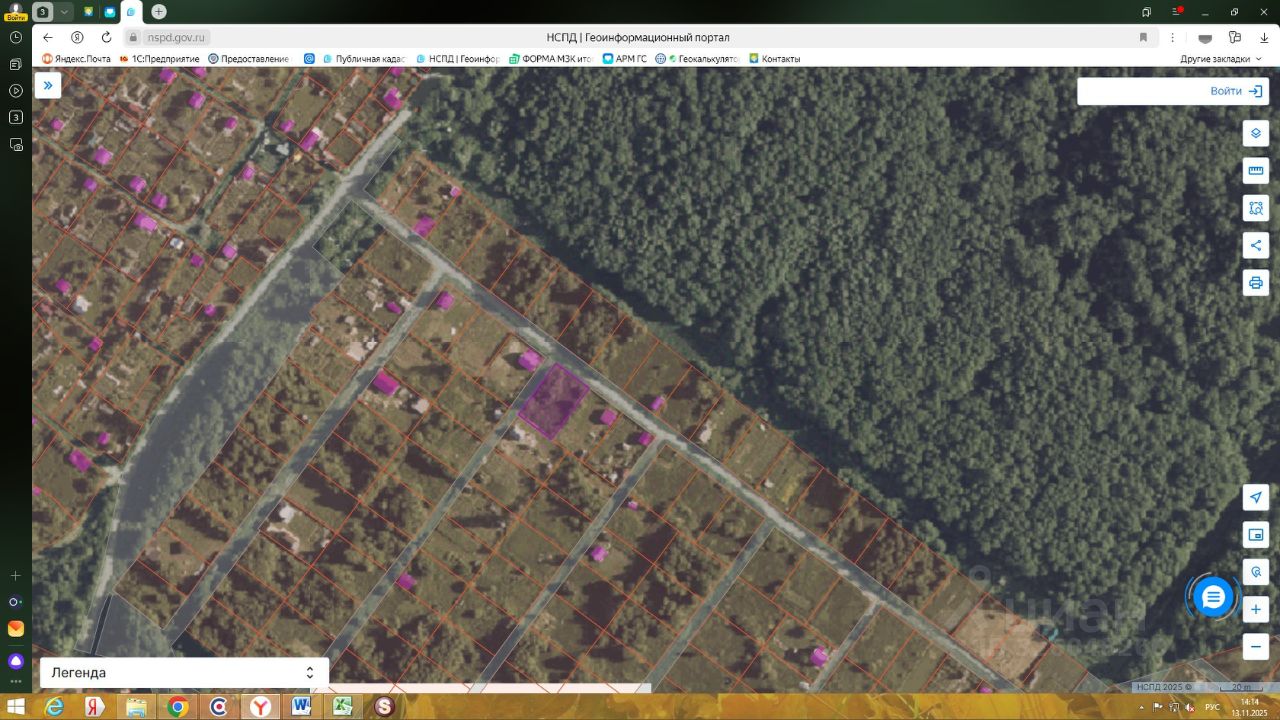Select the highlighted purple land parcel
The image size is (1280, 720).
[554, 401]
